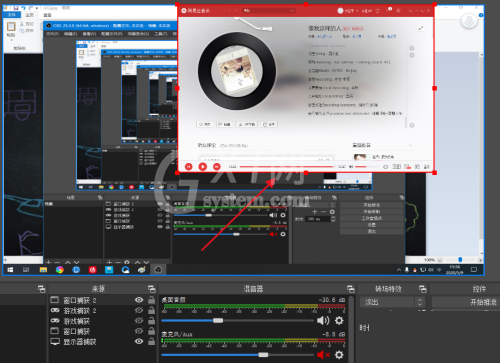500x363 pixels.
Task: Move the Paint zoom slider handle
Action: point(460,259)
